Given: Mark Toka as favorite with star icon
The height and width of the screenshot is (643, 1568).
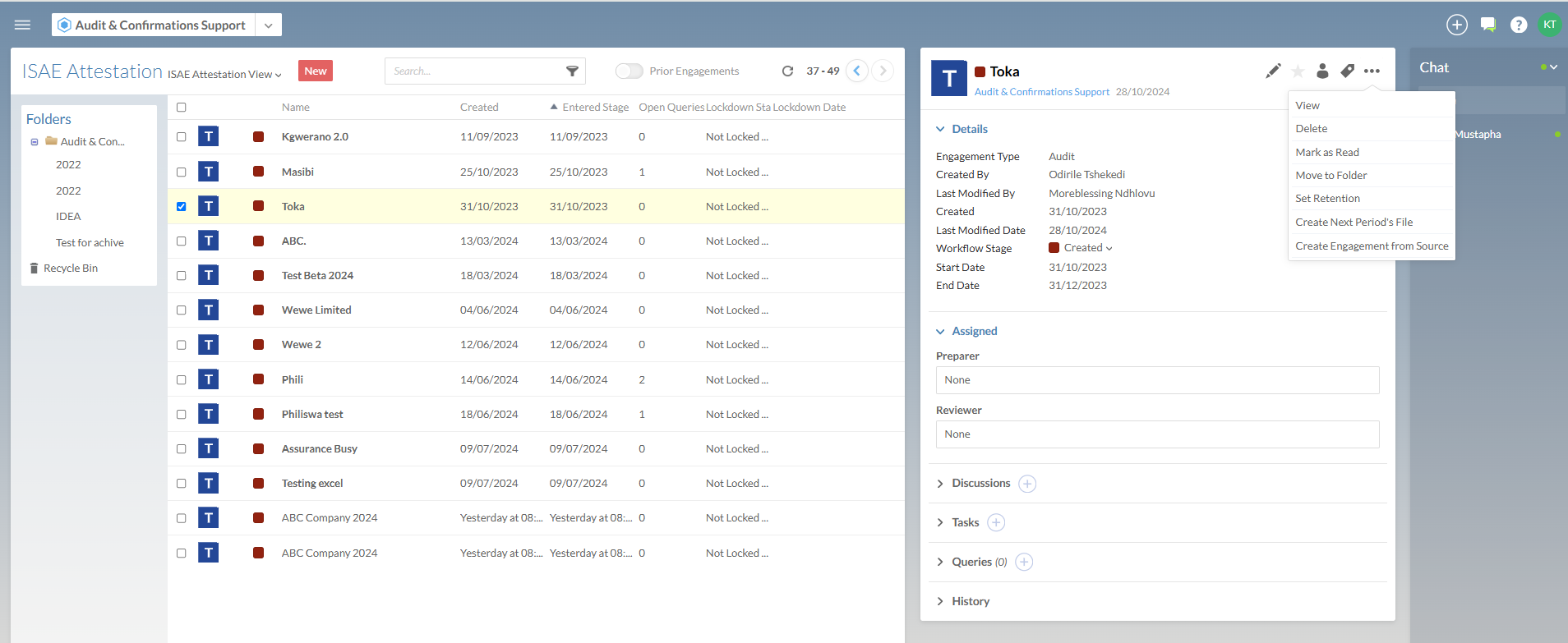Looking at the screenshot, I should click(x=1298, y=71).
